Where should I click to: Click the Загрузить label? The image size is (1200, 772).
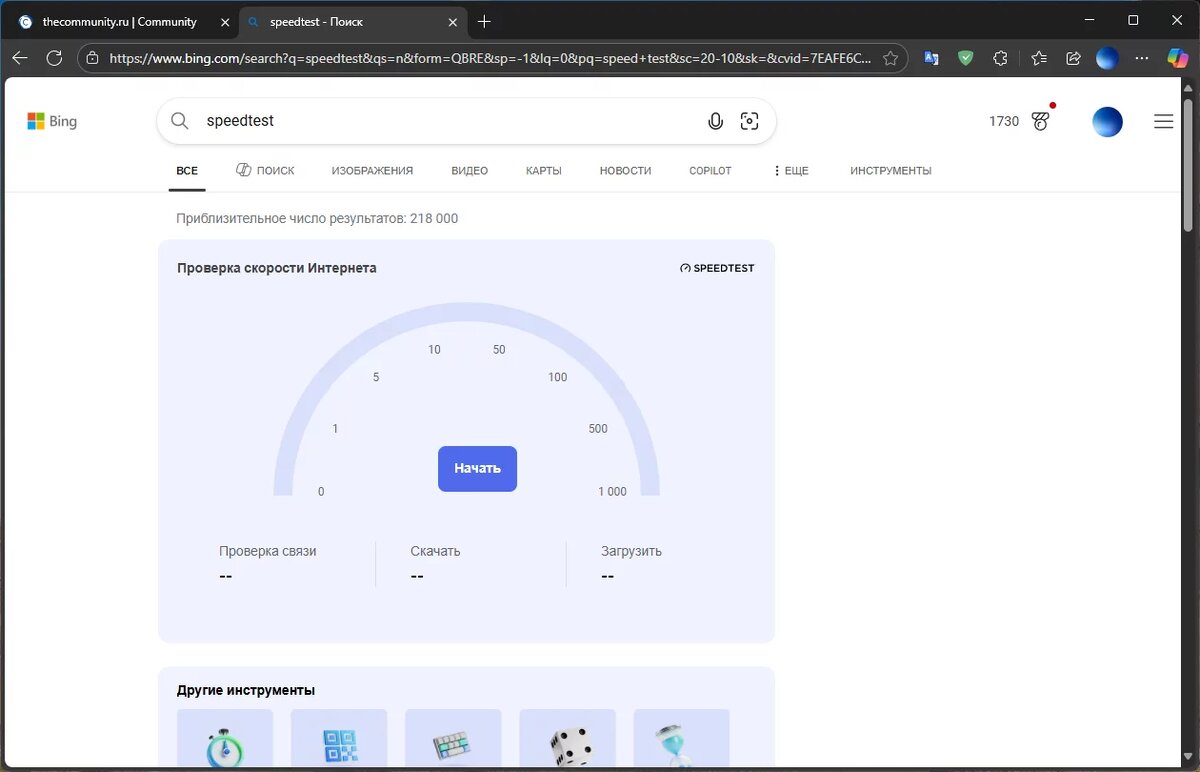[631, 551]
